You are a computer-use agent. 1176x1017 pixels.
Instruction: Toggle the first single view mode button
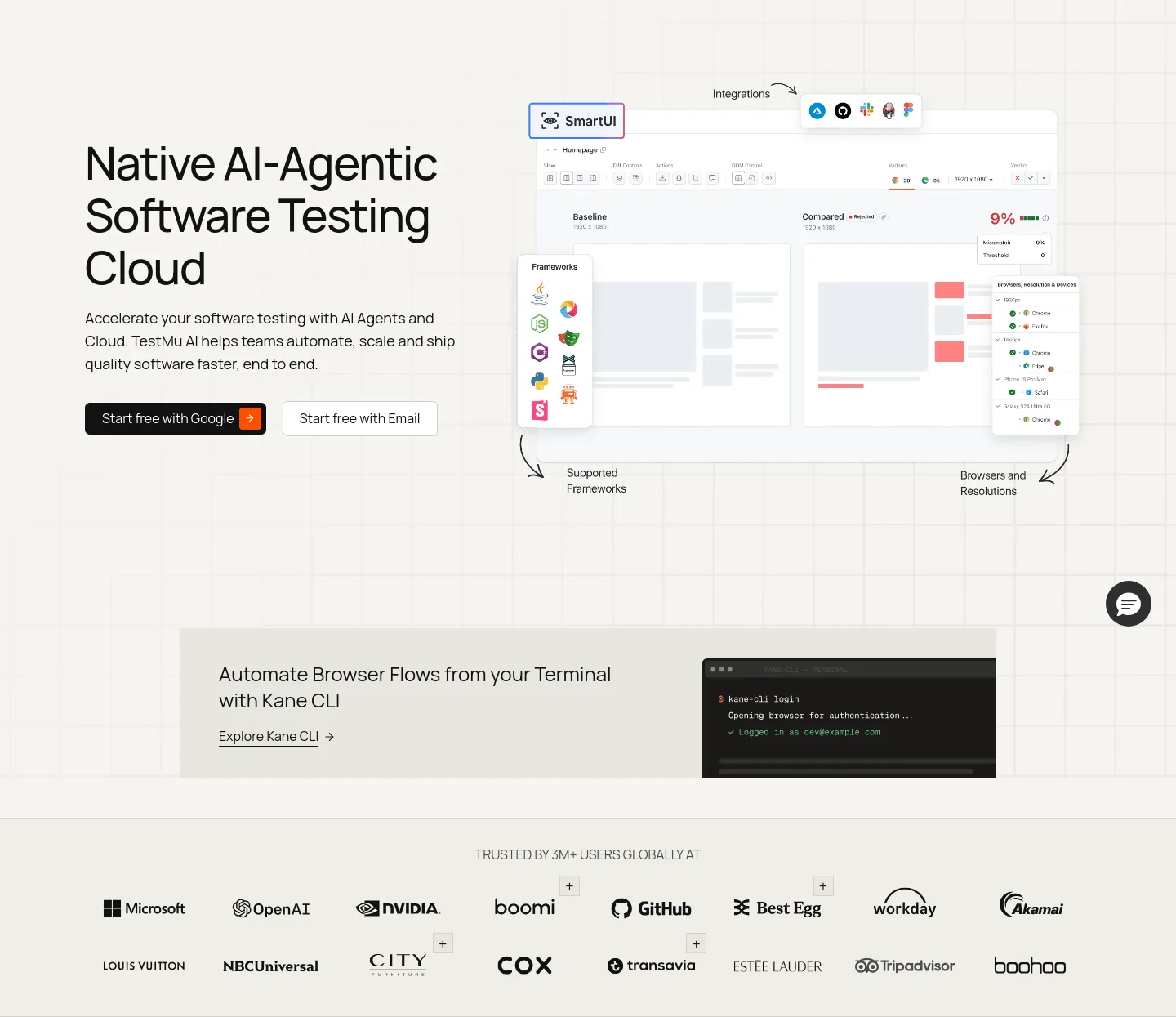point(550,178)
